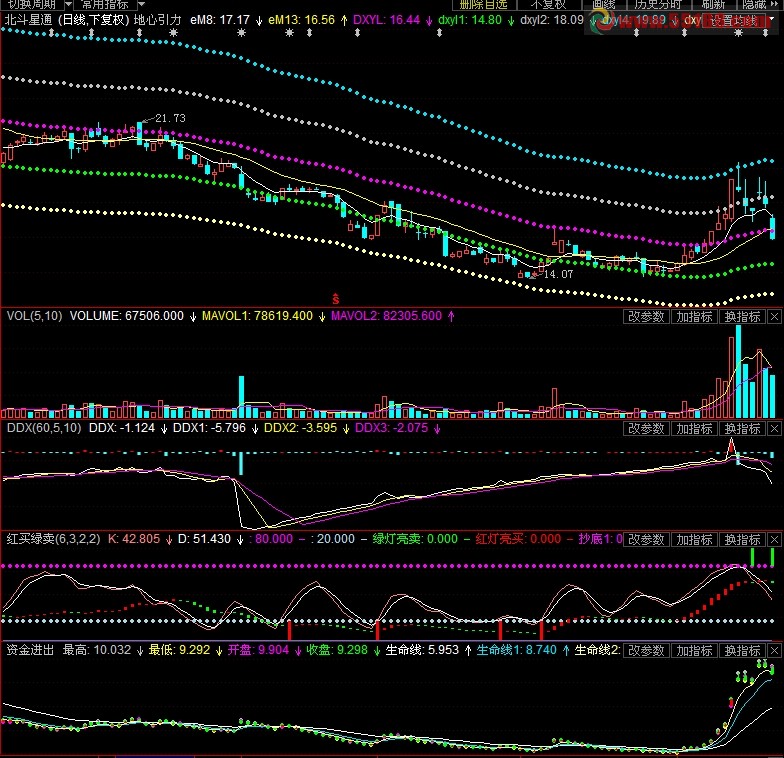784x758 pixels.
Task: Click 加指标 in the 红买绿卖 panel
Action: (694, 540)
